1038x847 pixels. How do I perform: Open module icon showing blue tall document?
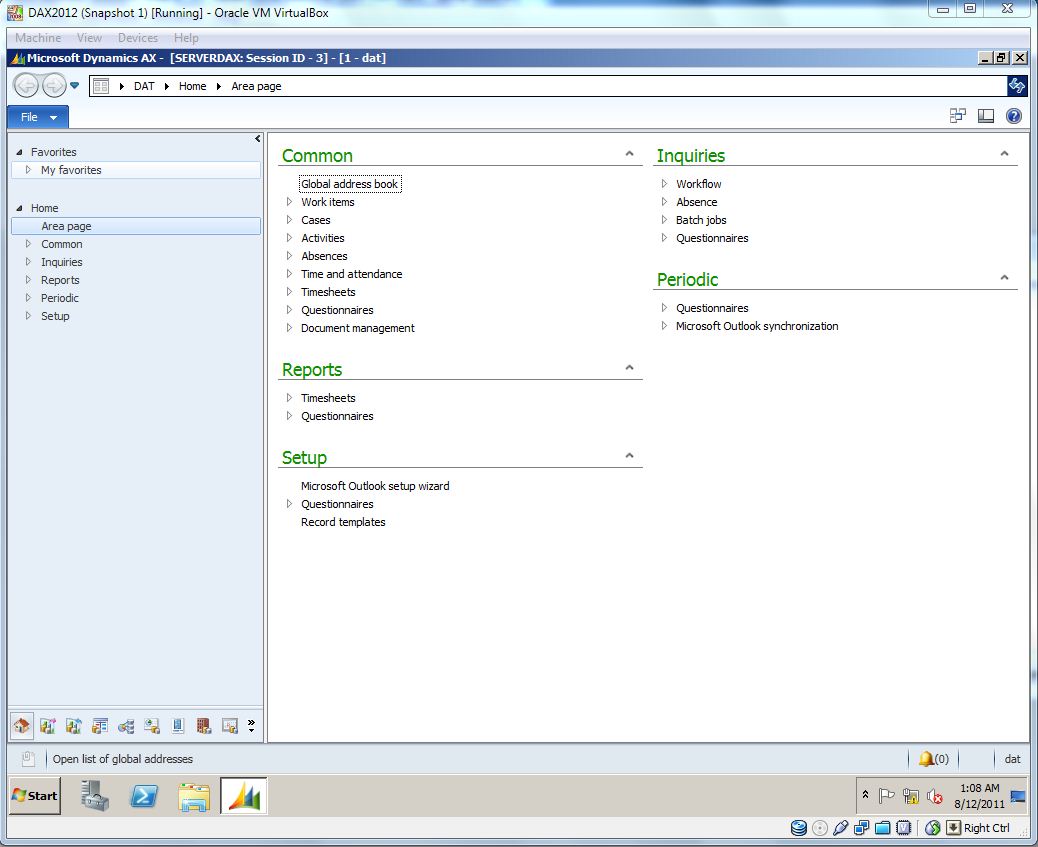pyautogui.click(x=177, y=726)
